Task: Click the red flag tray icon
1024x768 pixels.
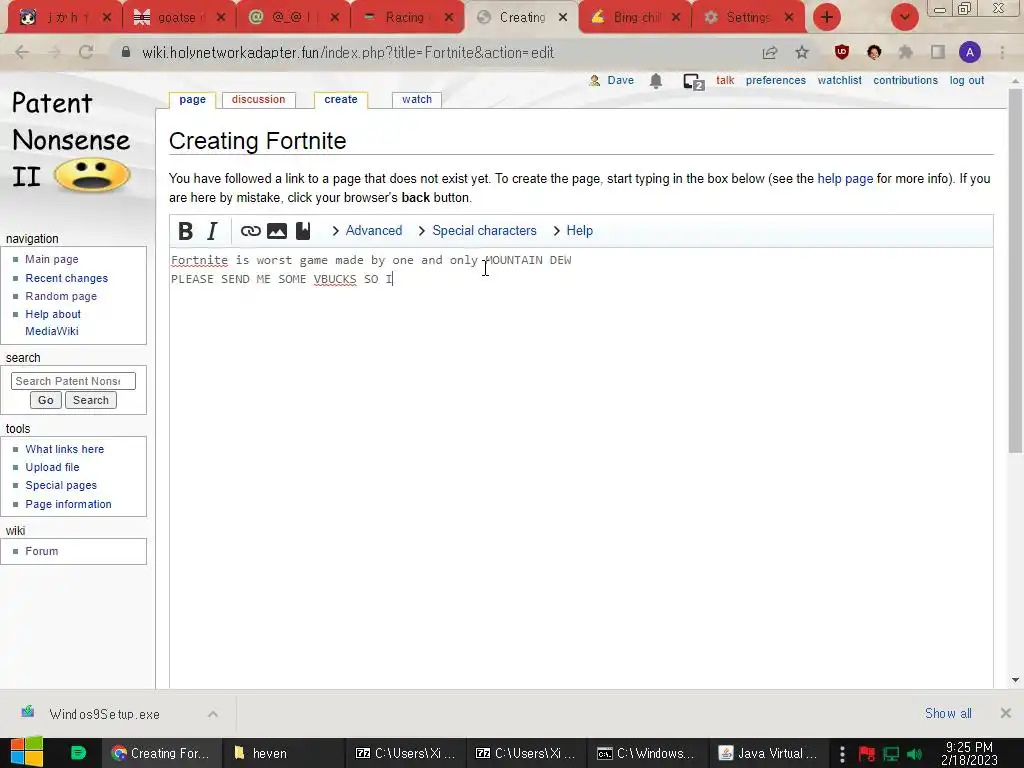Action: pyautogui.click(x=867, y=754)
